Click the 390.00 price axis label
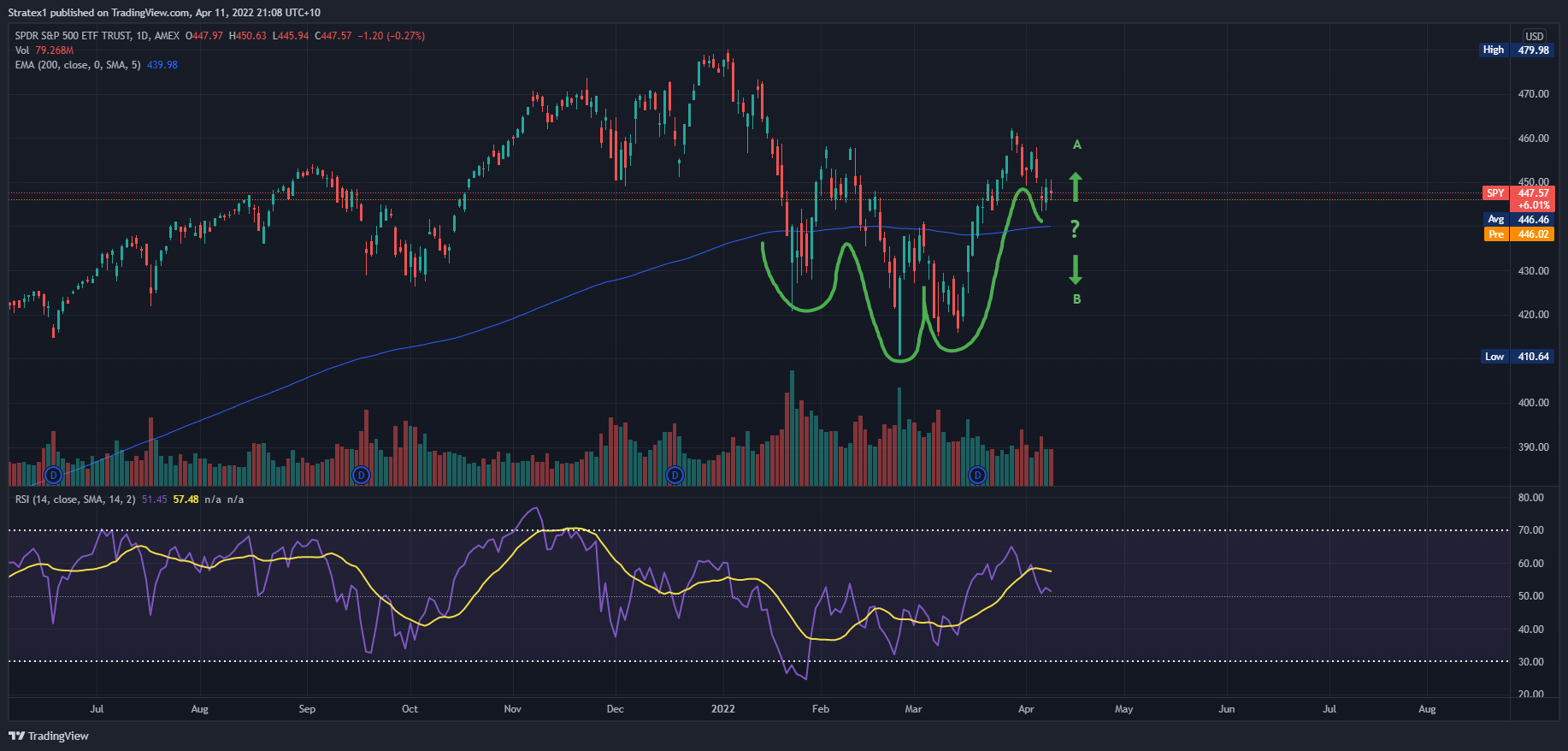The height and width of the screenshot is (751, 1568). (1534, 446)
